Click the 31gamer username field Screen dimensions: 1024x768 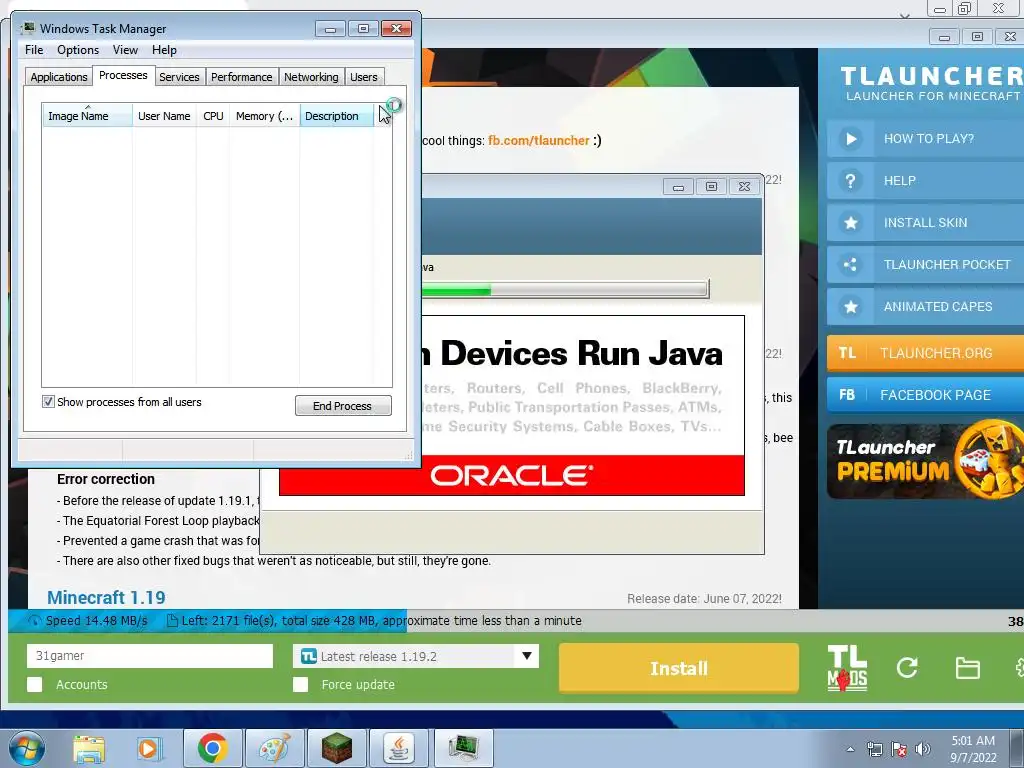150,656
